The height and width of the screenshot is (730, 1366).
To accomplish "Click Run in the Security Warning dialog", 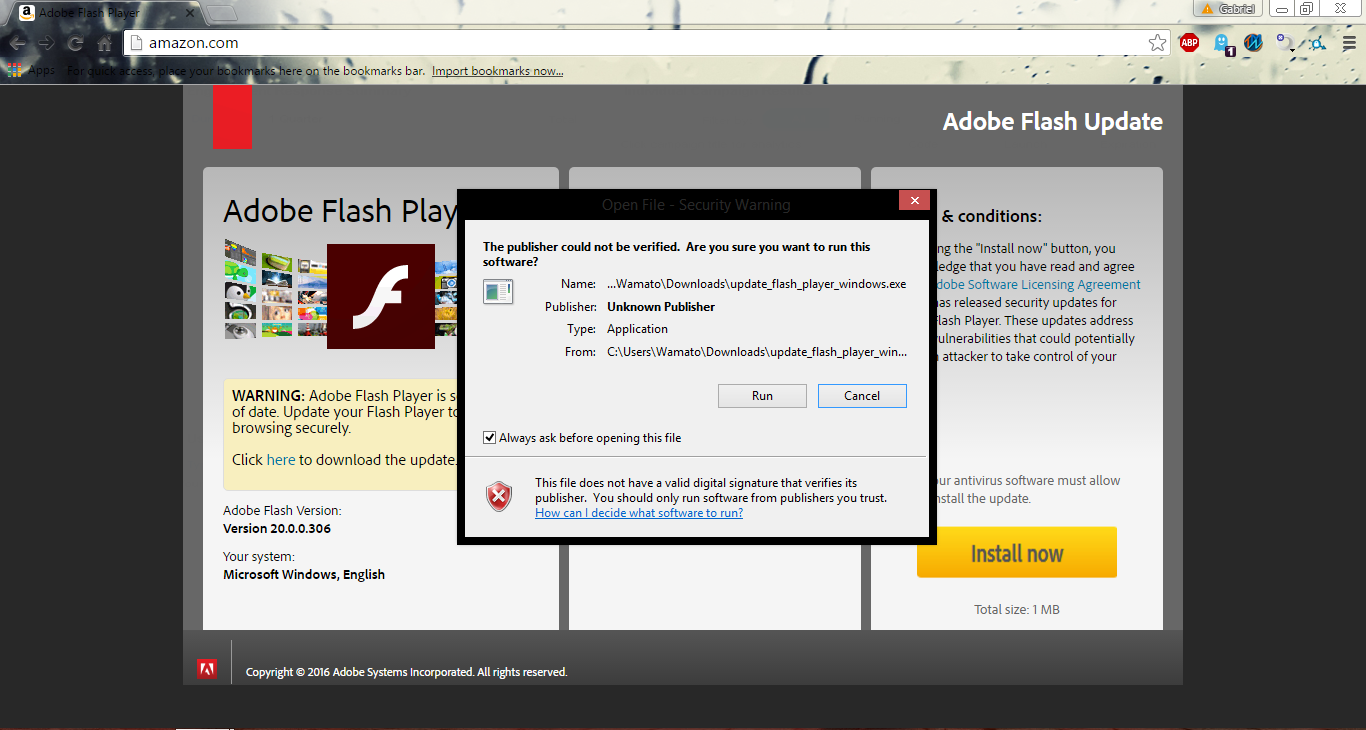I will pos(762,396).
